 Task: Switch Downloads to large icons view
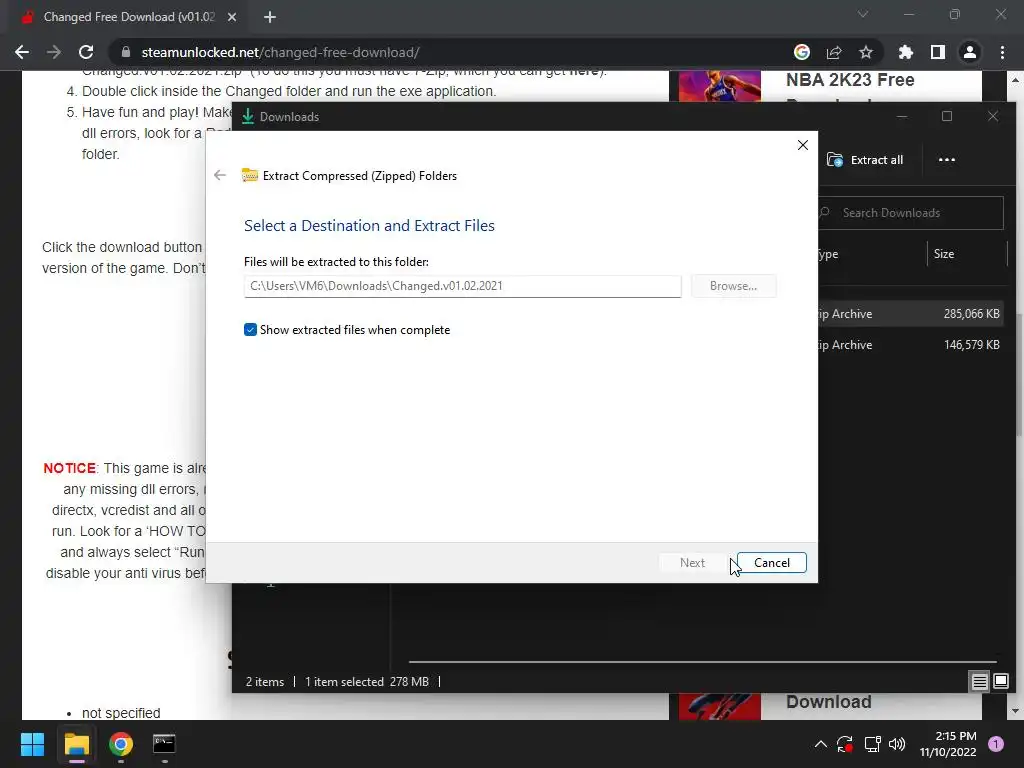click(x=1000, y=682)
